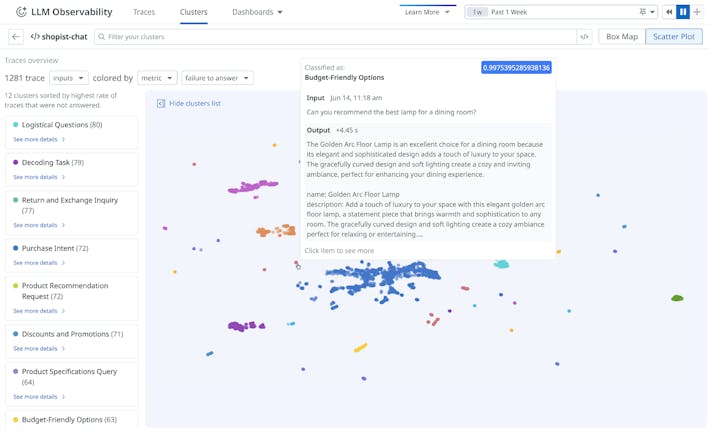Viewport: 710px width, 435px height.
Task: Select the Scatter Plot view toggle
Action: coord(673,37)
